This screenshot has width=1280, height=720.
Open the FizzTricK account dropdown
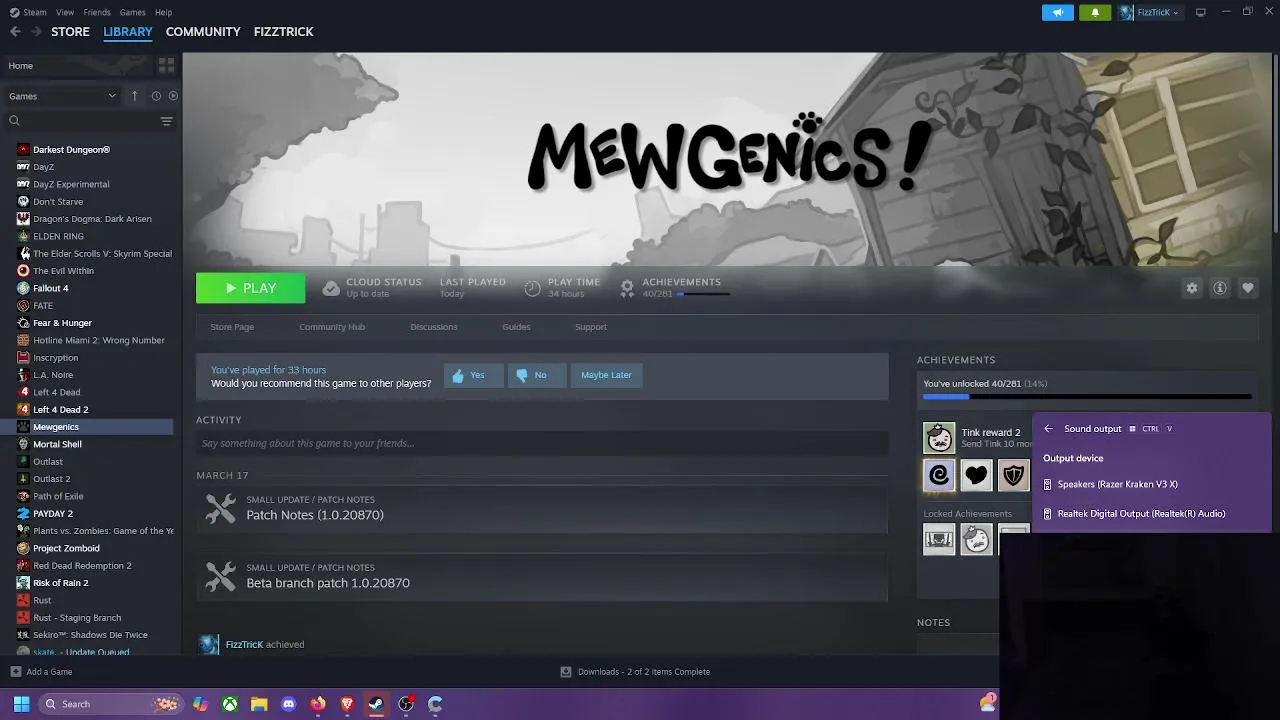(x=1149, y=12)
